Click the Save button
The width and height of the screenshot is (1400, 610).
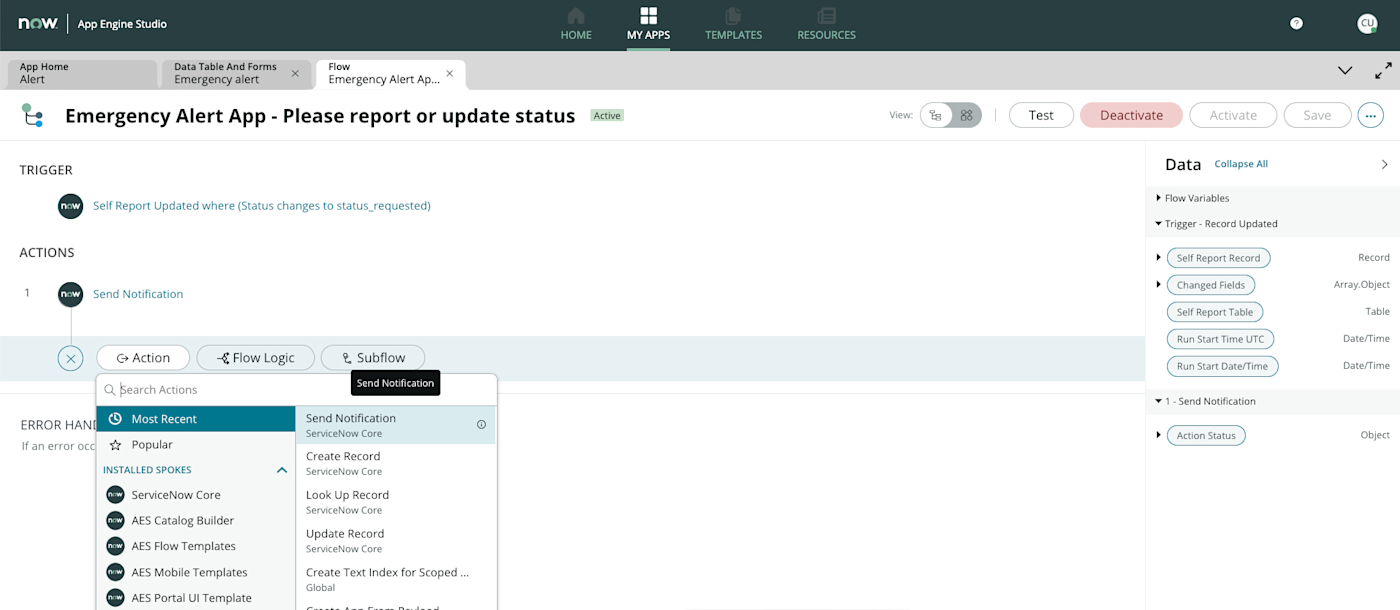pos(1317,115)
